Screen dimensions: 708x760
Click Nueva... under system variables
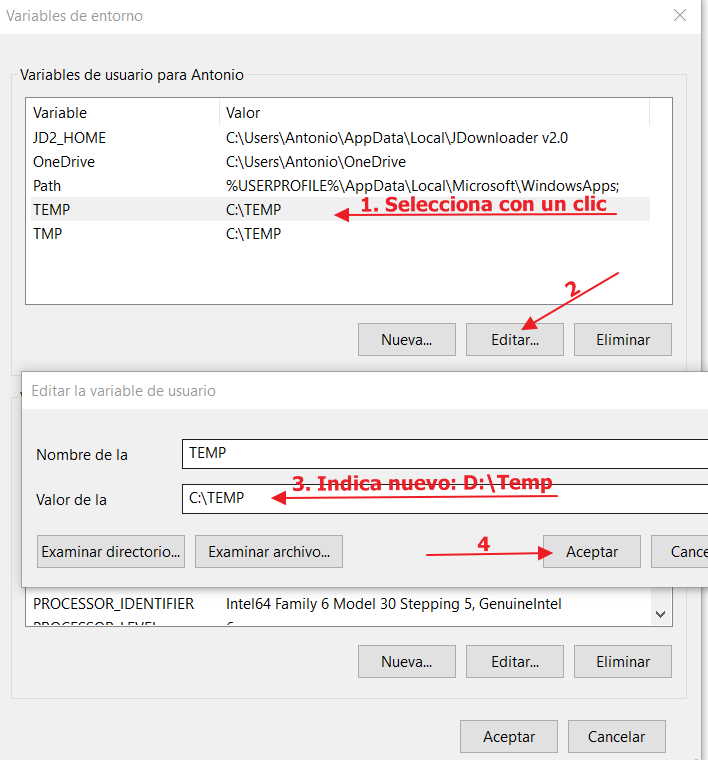(x=407, y=661)
